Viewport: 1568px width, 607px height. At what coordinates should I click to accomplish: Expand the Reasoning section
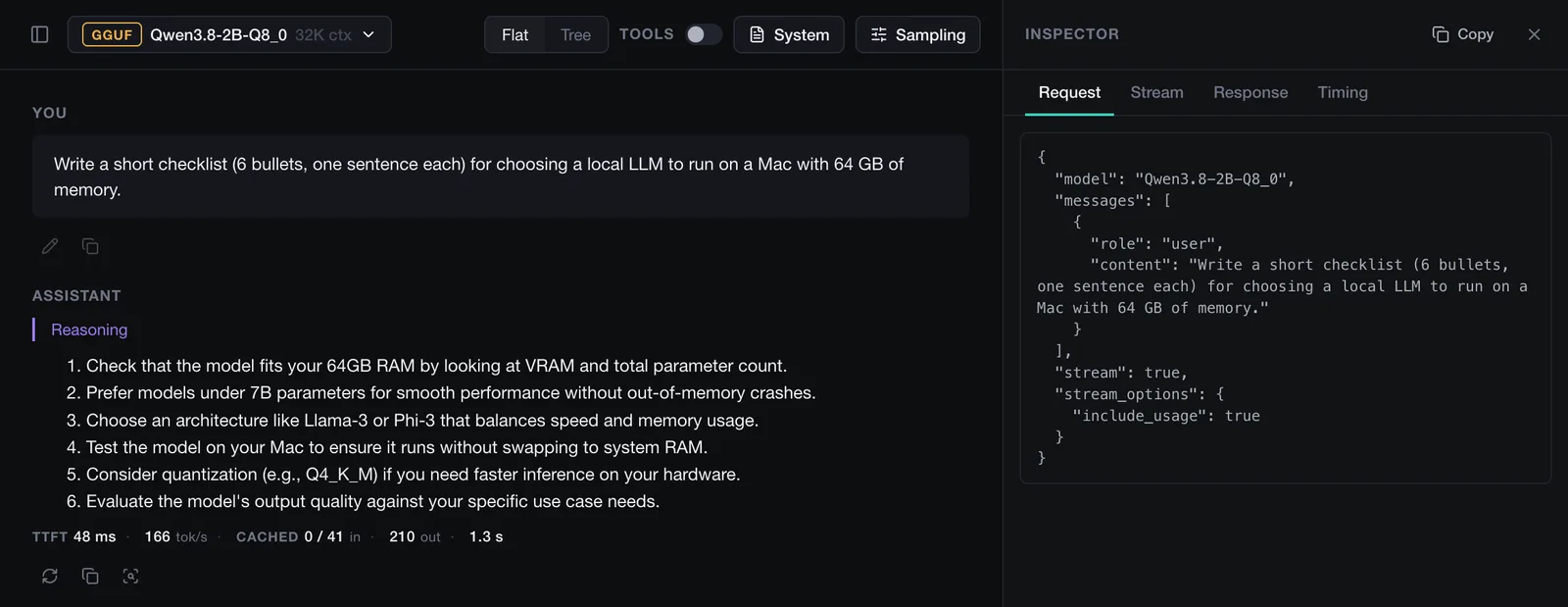pyautogui.click(x=89, y=329)
